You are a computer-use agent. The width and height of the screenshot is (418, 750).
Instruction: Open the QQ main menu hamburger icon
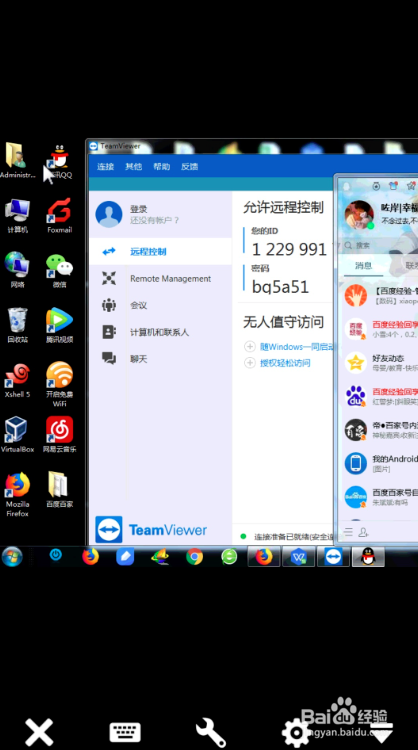click(x=349, y=532)
